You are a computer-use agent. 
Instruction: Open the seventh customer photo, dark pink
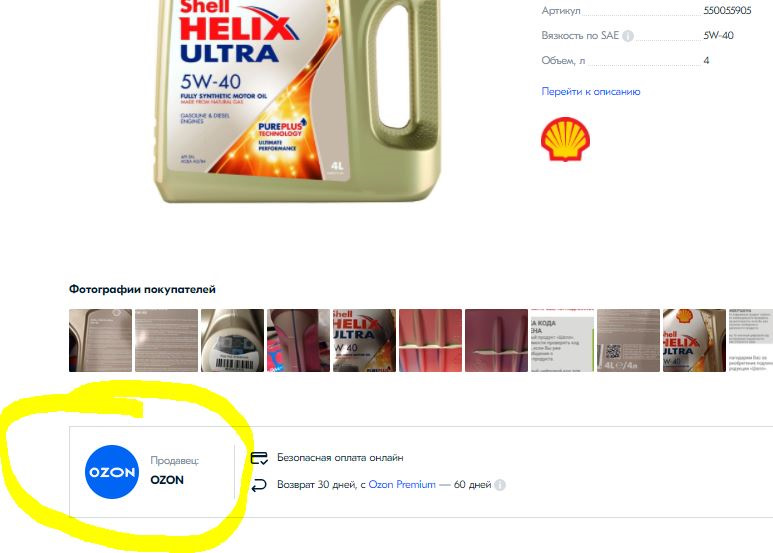pos(496,341)
